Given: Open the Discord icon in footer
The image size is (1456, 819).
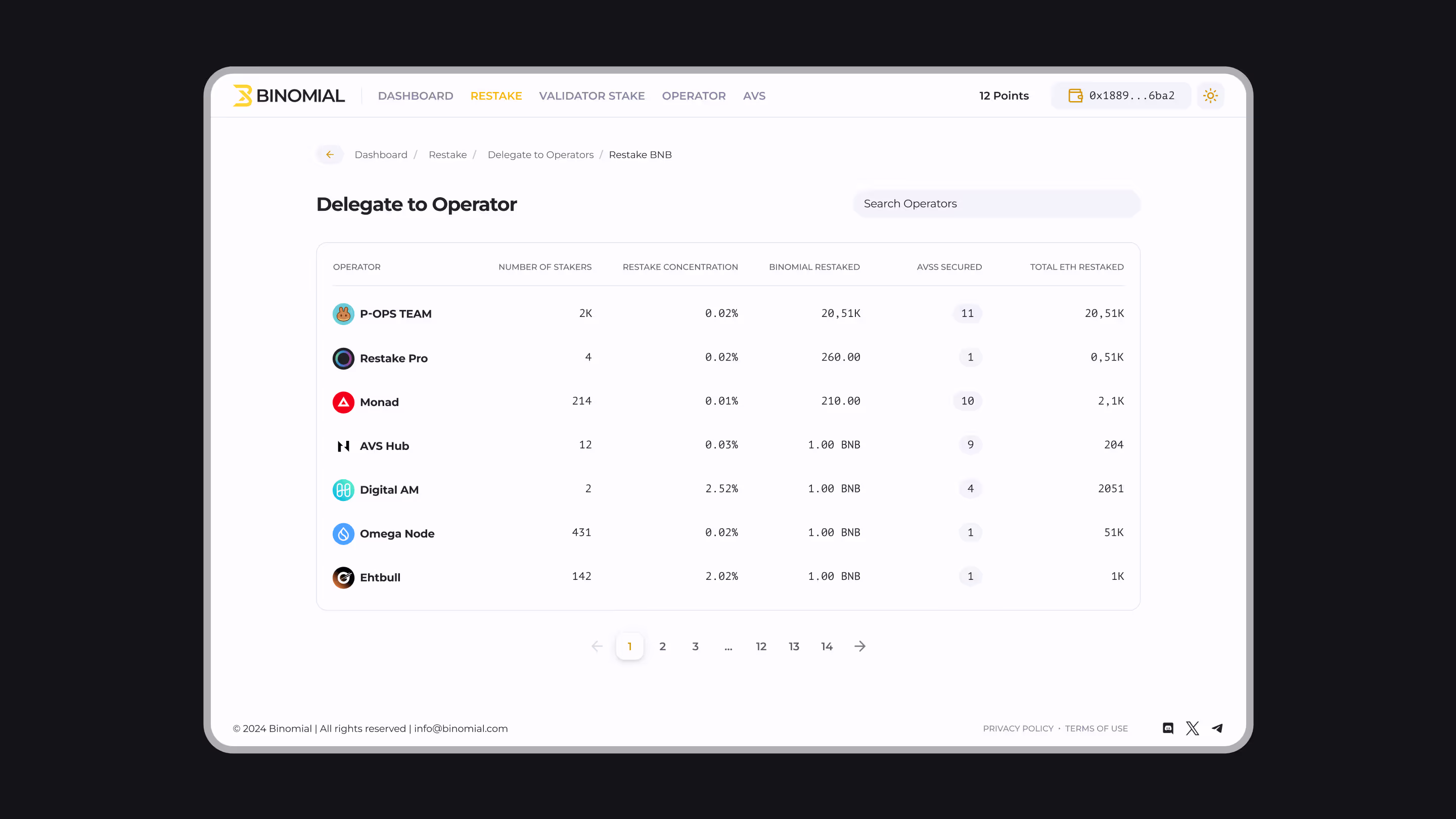Looking at the screenshot, I should [1168, 728].
